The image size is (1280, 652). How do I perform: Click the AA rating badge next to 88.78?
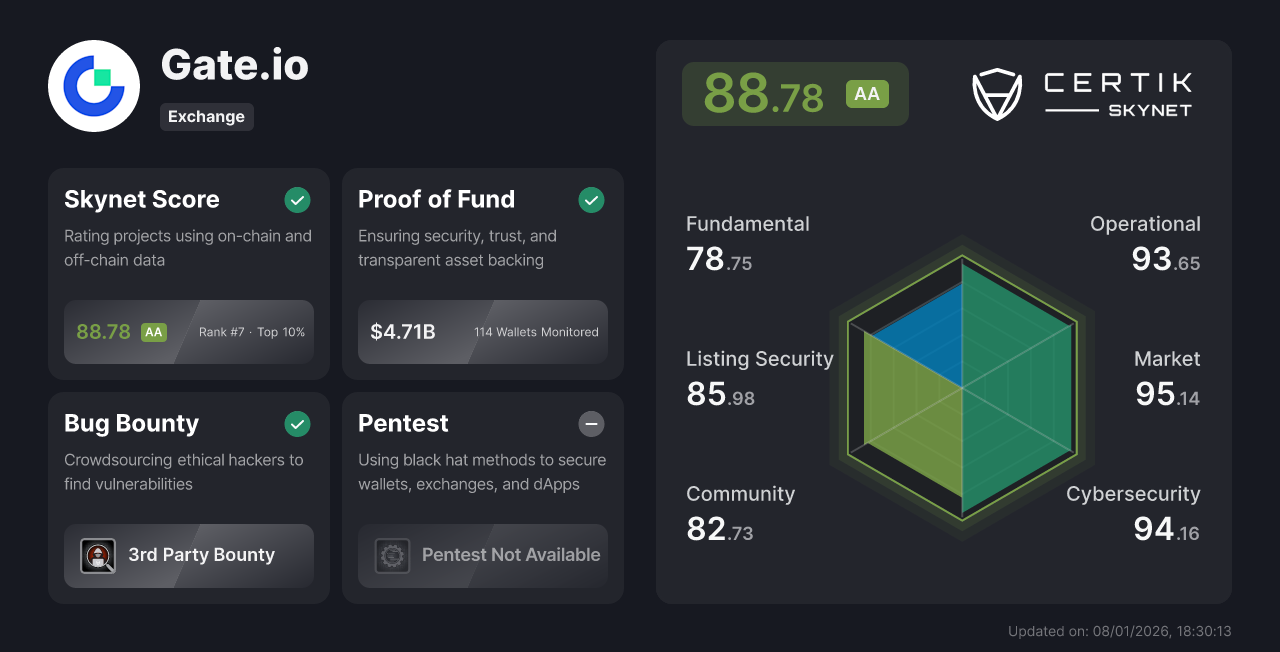point(867,93)
